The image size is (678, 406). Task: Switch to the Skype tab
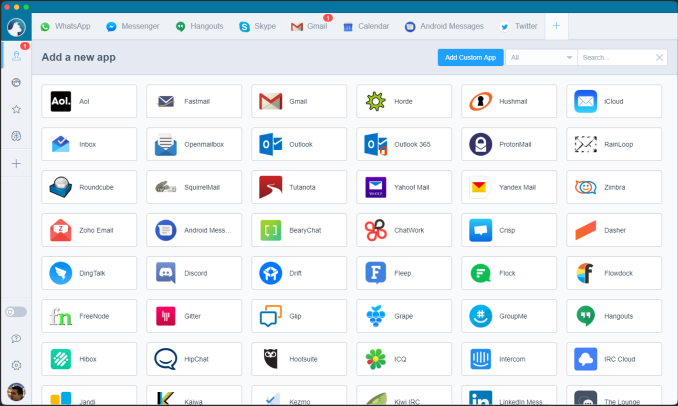point(257,26)
